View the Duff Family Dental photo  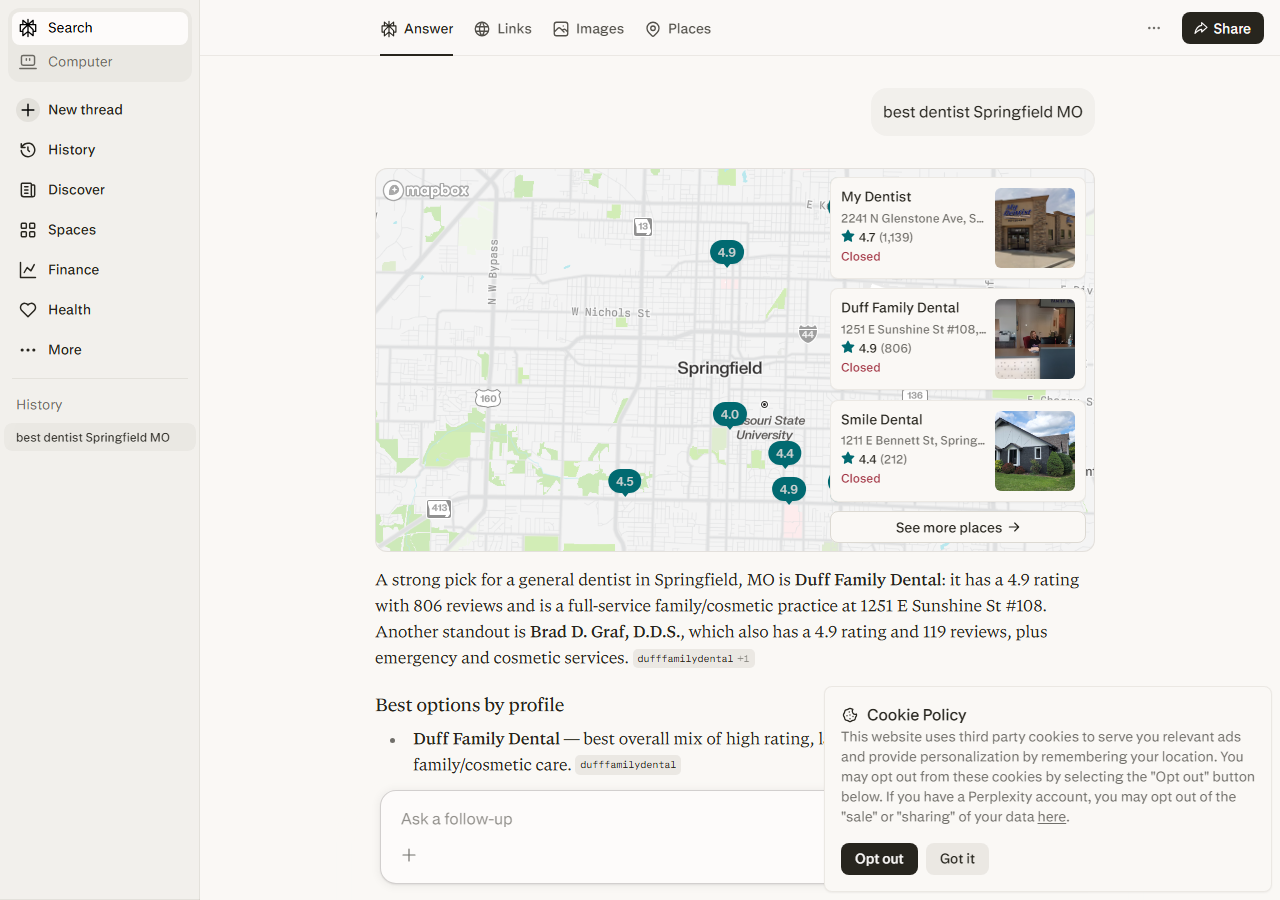pyautogui.click(x=1035, y=339)
